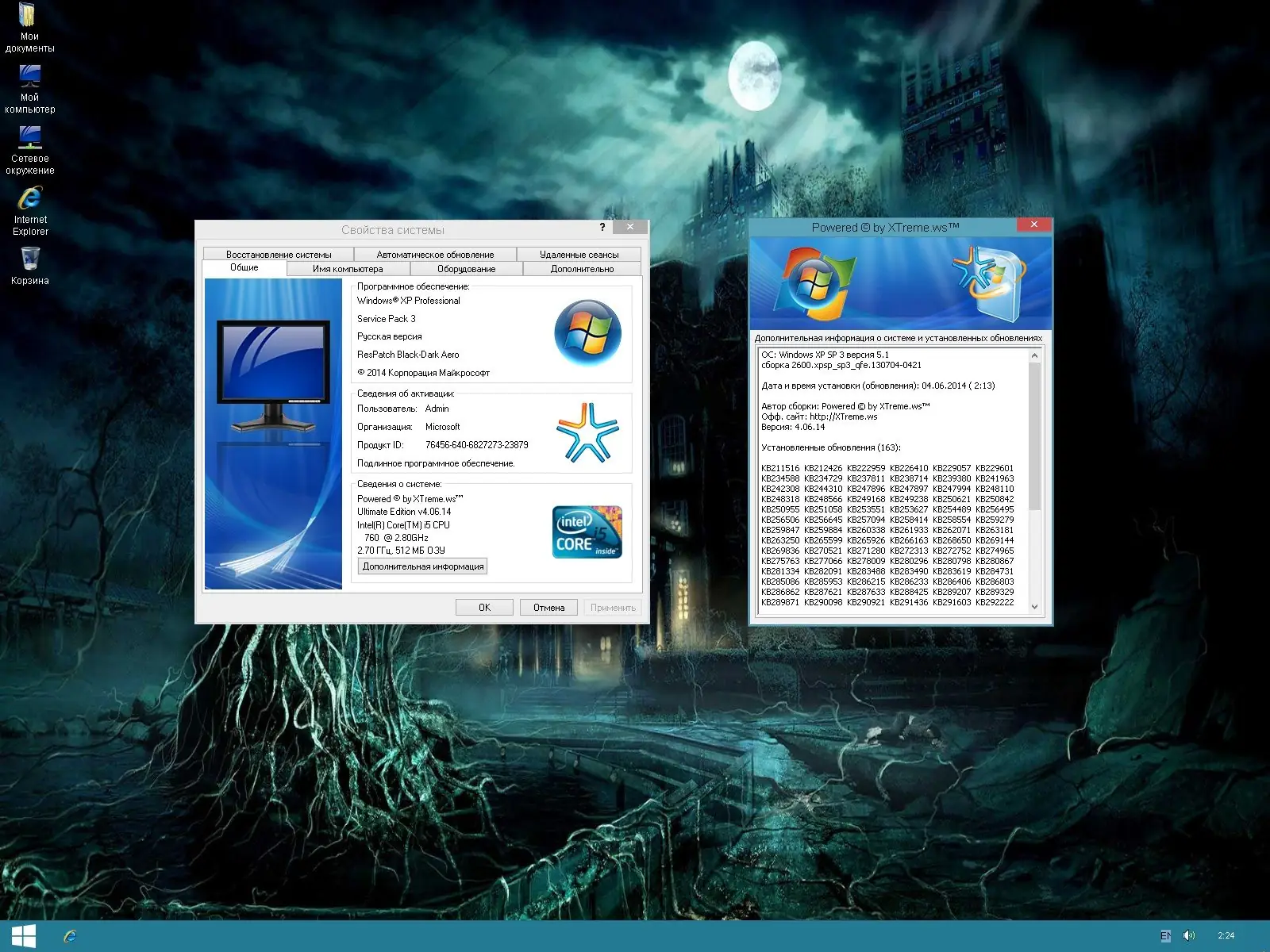The width and height of the screenshot is (1270, 952).
Task: Open the Восстановление системы tab
Action: tap(279, 255)
